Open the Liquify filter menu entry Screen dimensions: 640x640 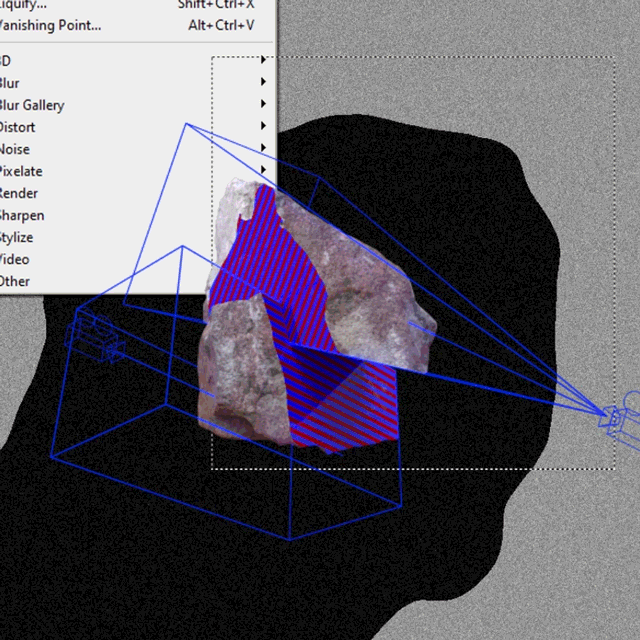(136, 5)
